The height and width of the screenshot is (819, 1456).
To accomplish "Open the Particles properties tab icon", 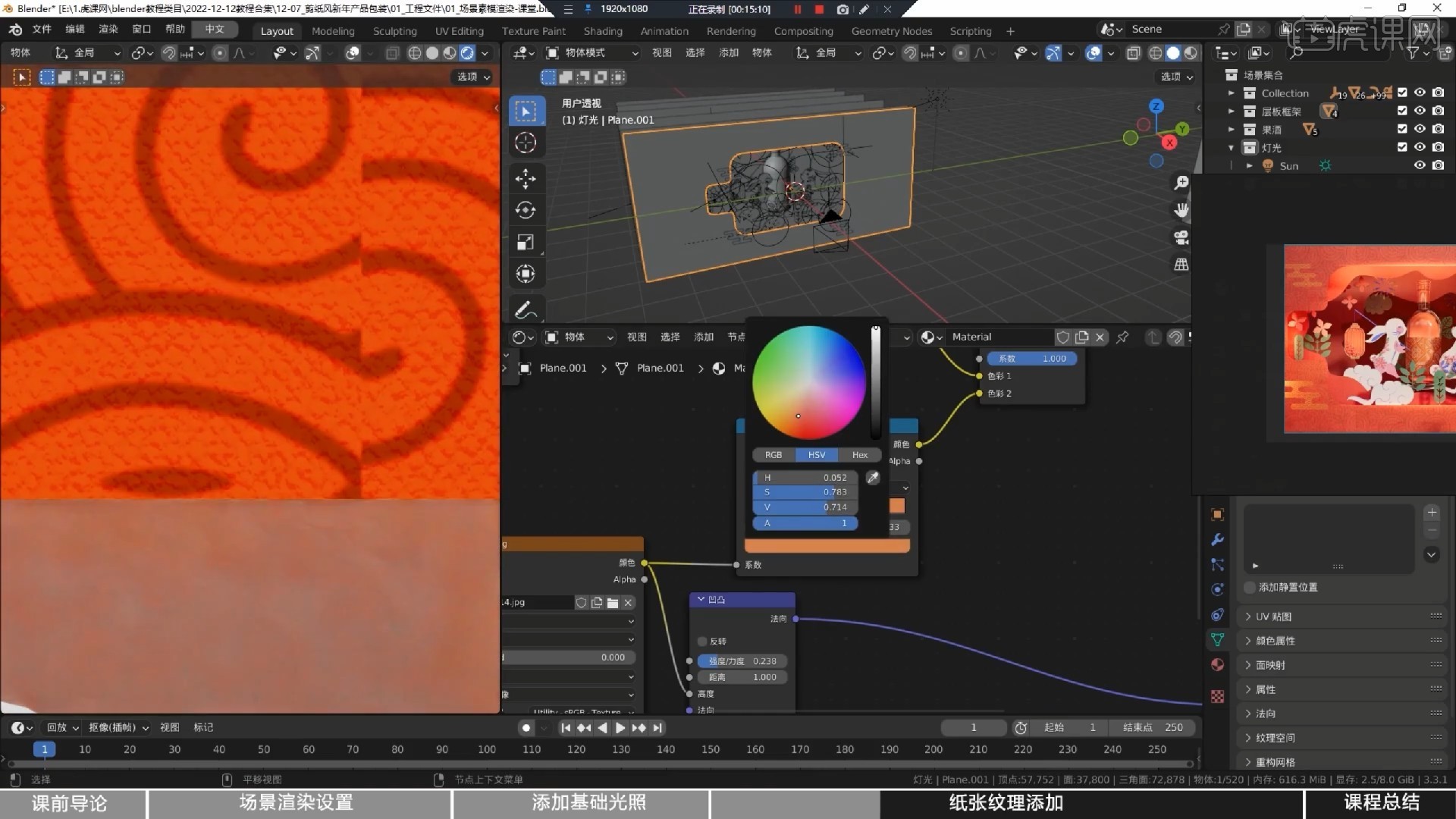I will tap(1217, 565).
